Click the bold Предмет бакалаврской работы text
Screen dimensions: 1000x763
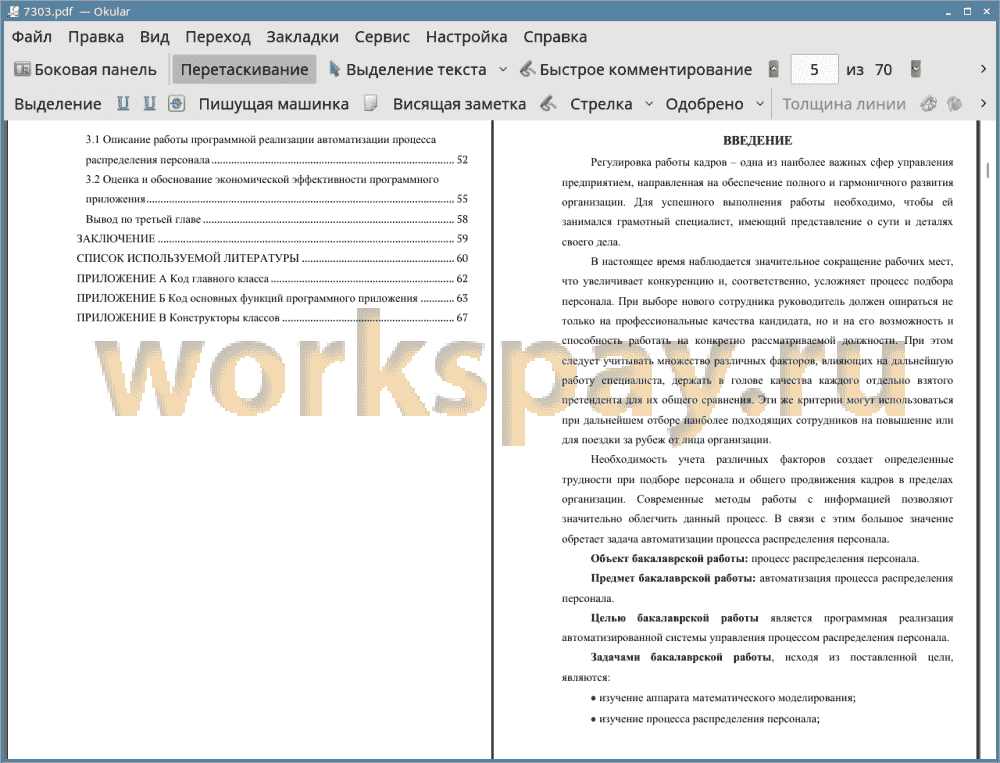tap(673, 579)
